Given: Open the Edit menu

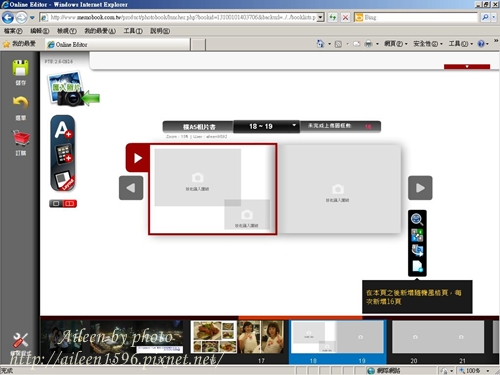Looking at the screenshot, I should pos(39,31).
